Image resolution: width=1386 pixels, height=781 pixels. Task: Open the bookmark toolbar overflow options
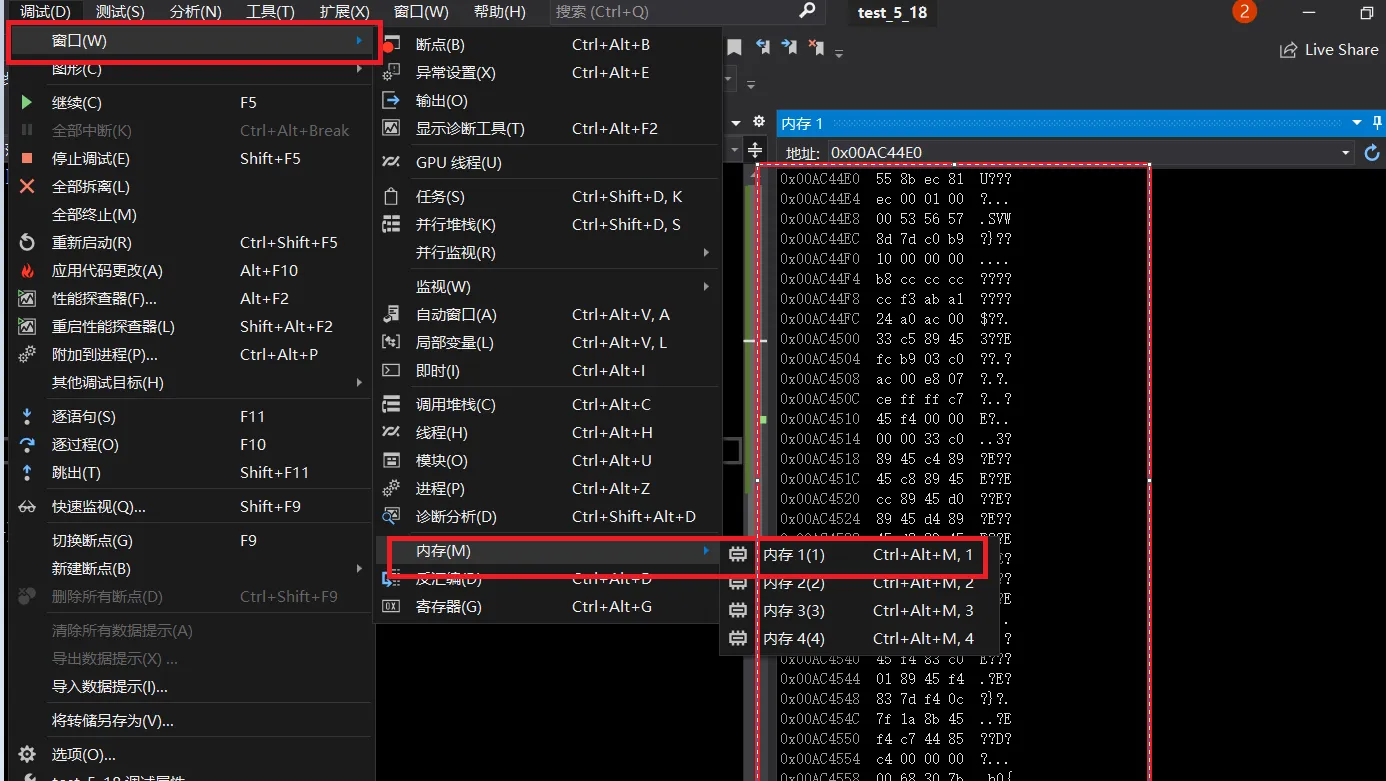(x=839, y=53)
